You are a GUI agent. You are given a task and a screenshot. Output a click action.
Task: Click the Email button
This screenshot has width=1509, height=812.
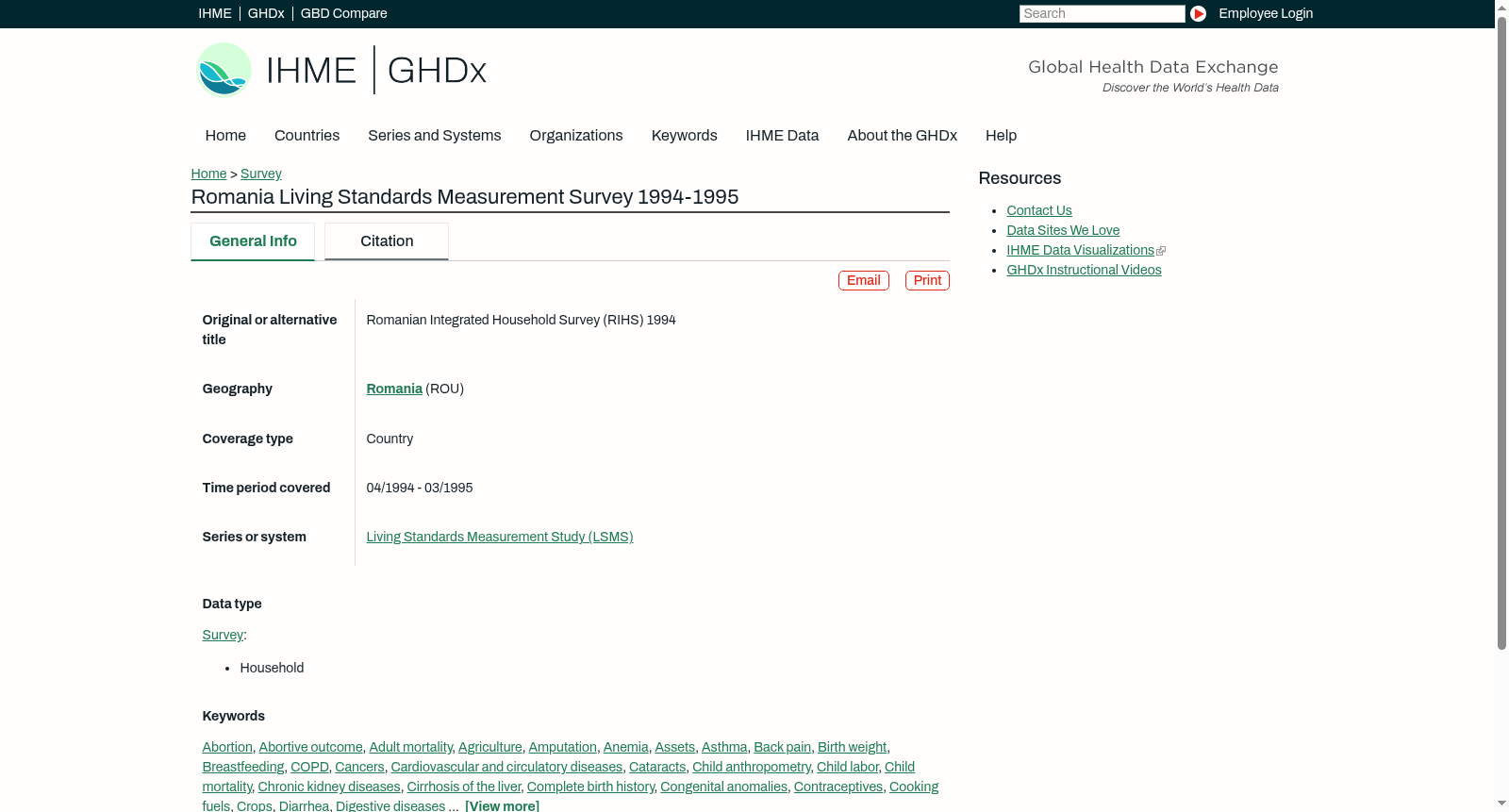click(864, 281)
